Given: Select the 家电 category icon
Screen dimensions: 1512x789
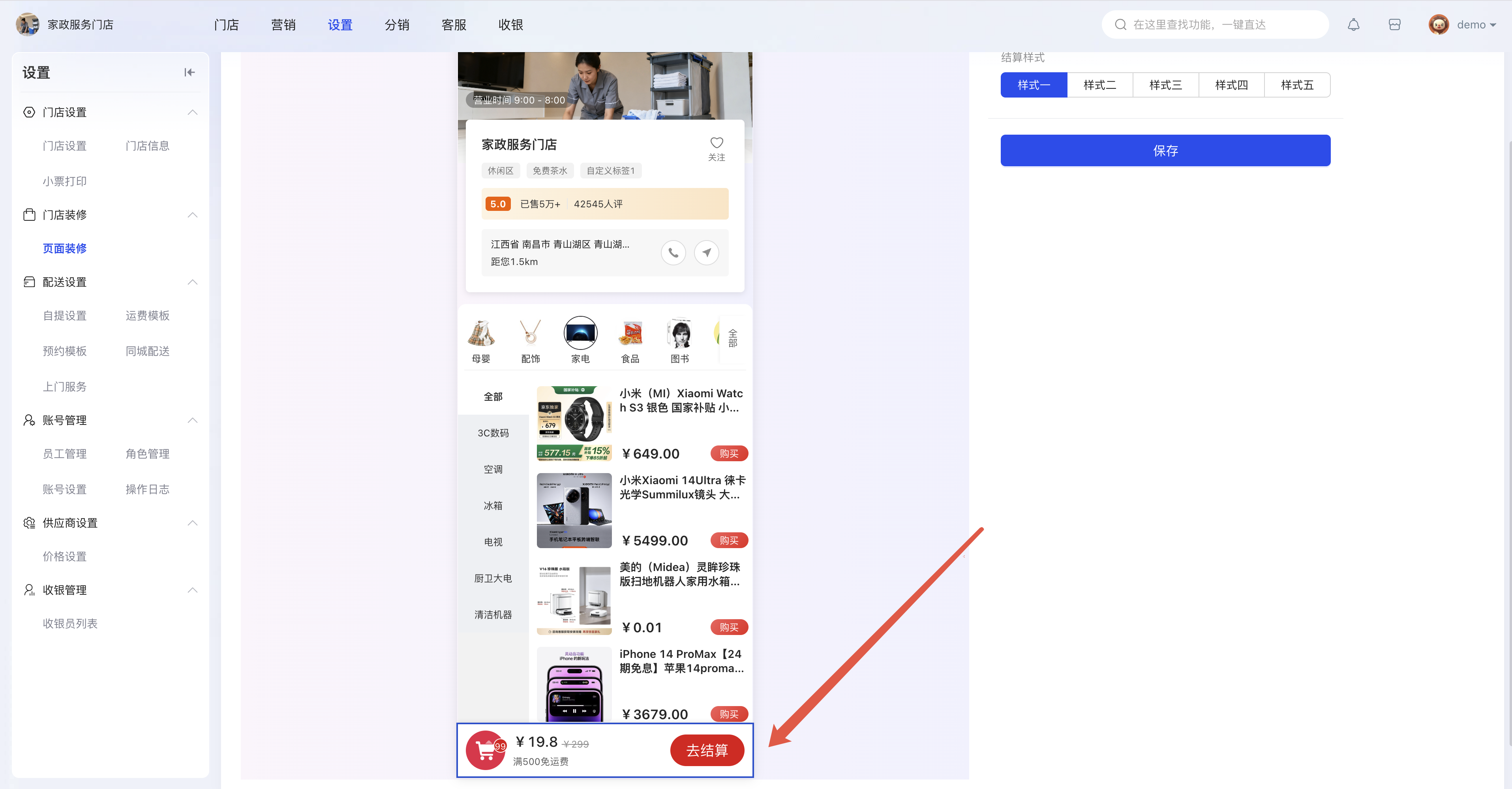Looking at the screenshot, I should 580,333.
